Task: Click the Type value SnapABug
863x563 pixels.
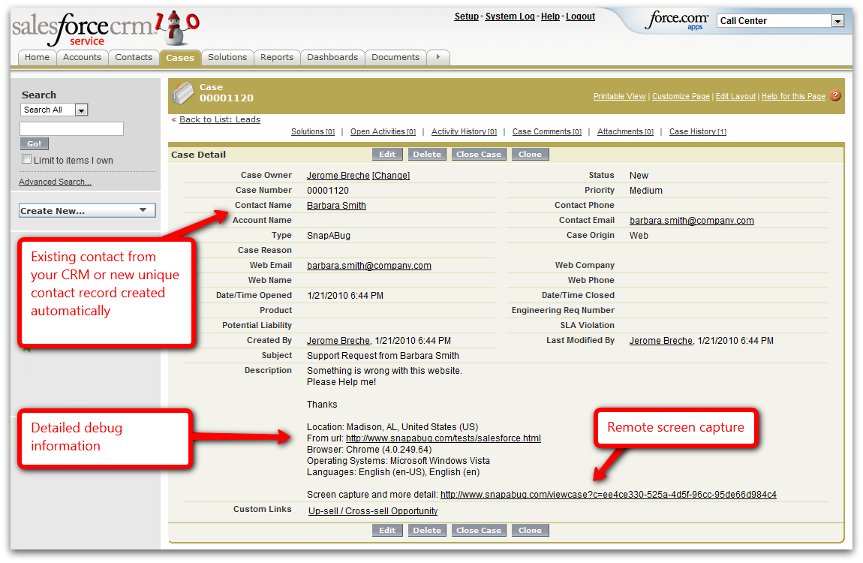Action: pyautogui.click(x=329, y=236)
